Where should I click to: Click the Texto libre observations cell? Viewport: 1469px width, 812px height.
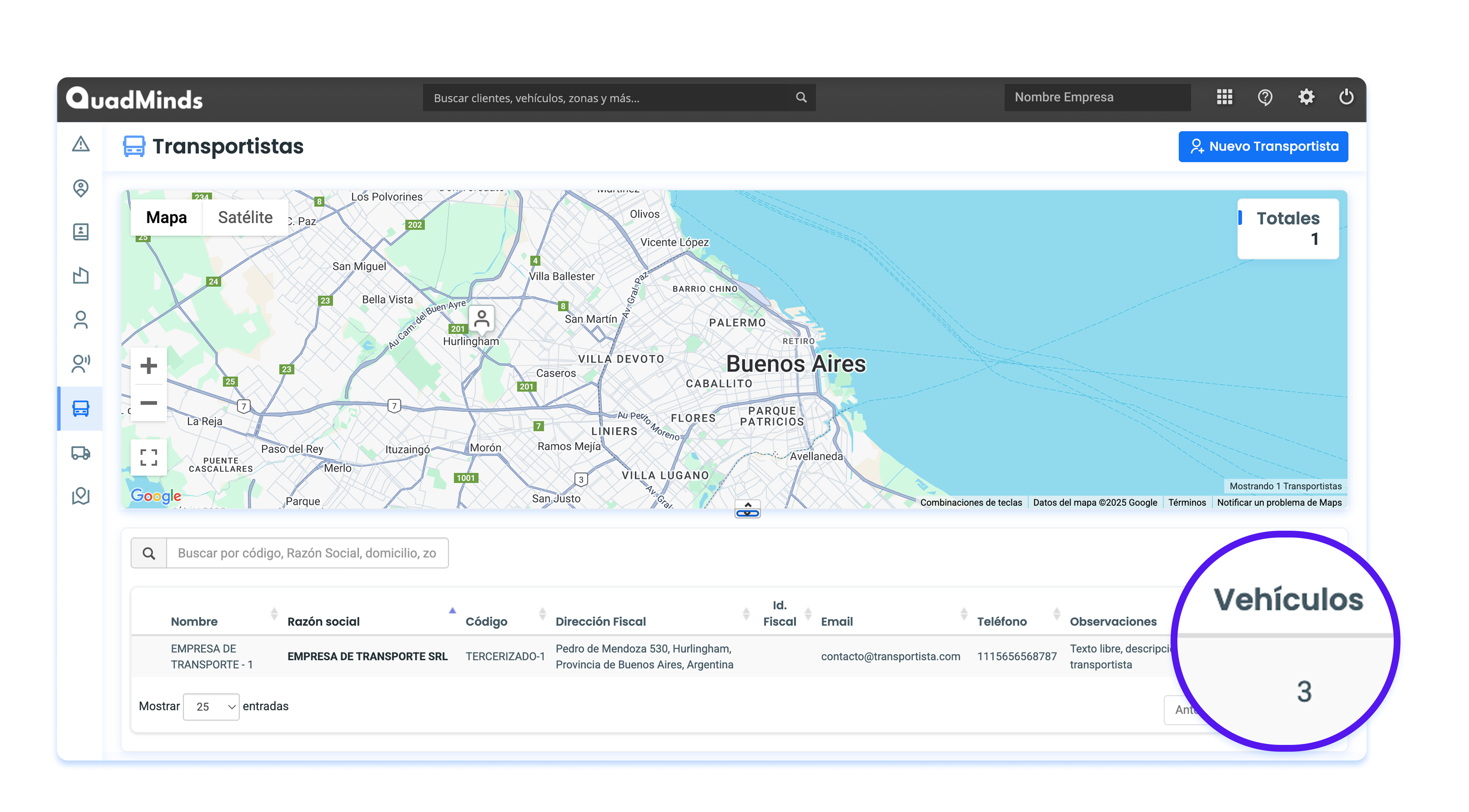point(1120,656)
